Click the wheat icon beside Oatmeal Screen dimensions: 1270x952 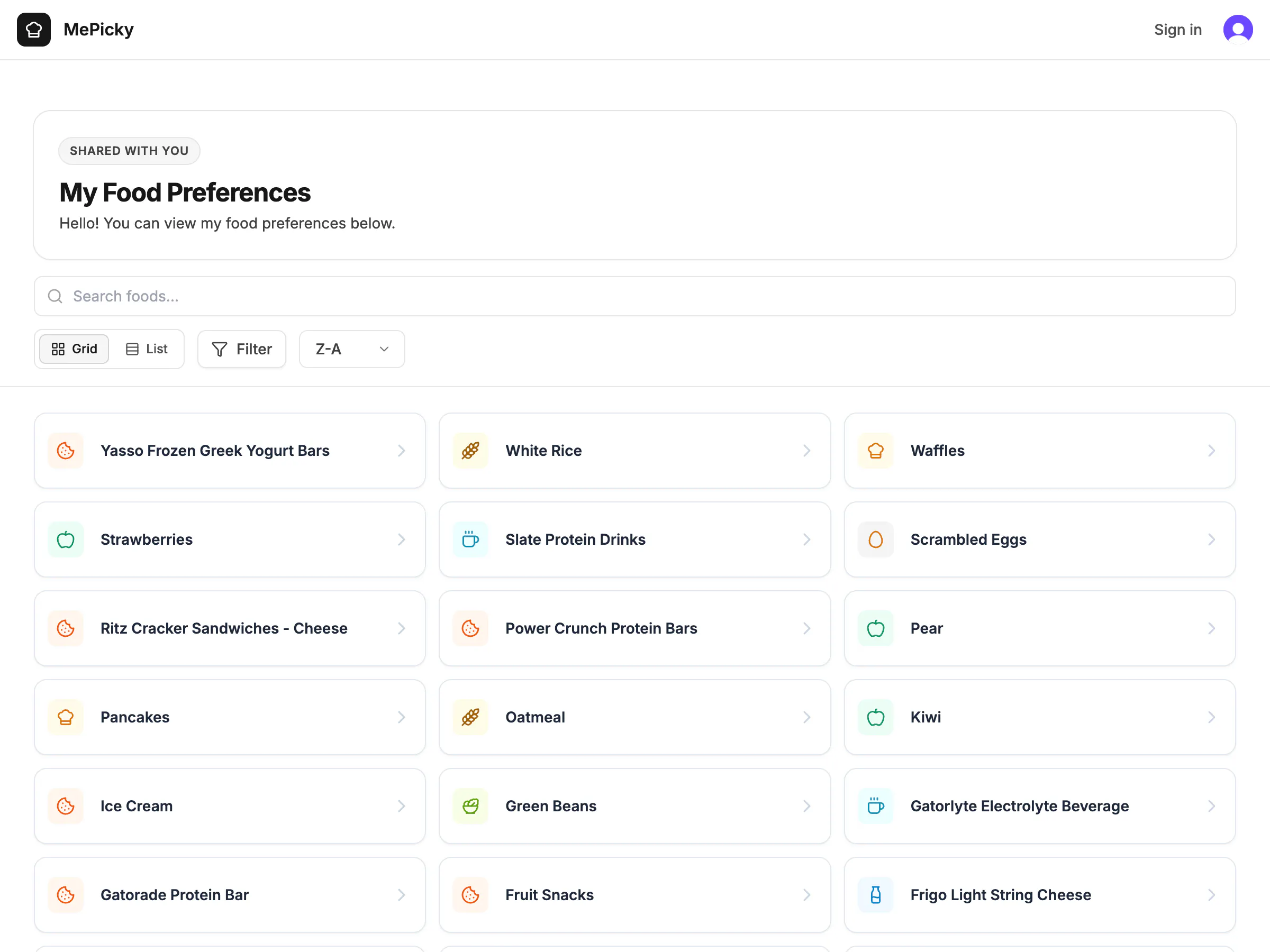470,717
